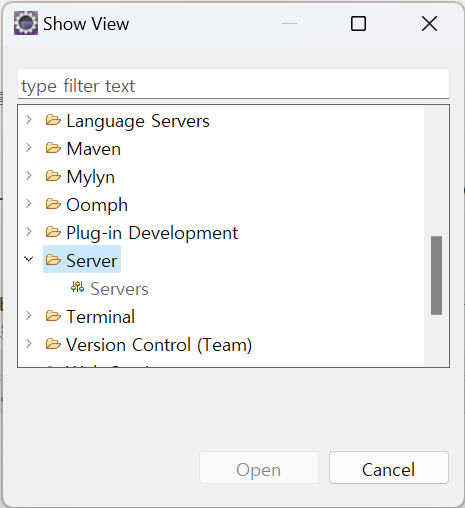The image size is (465, 508).
Task: Expand the Version Control (Team) category
Action: coord(29,344)
